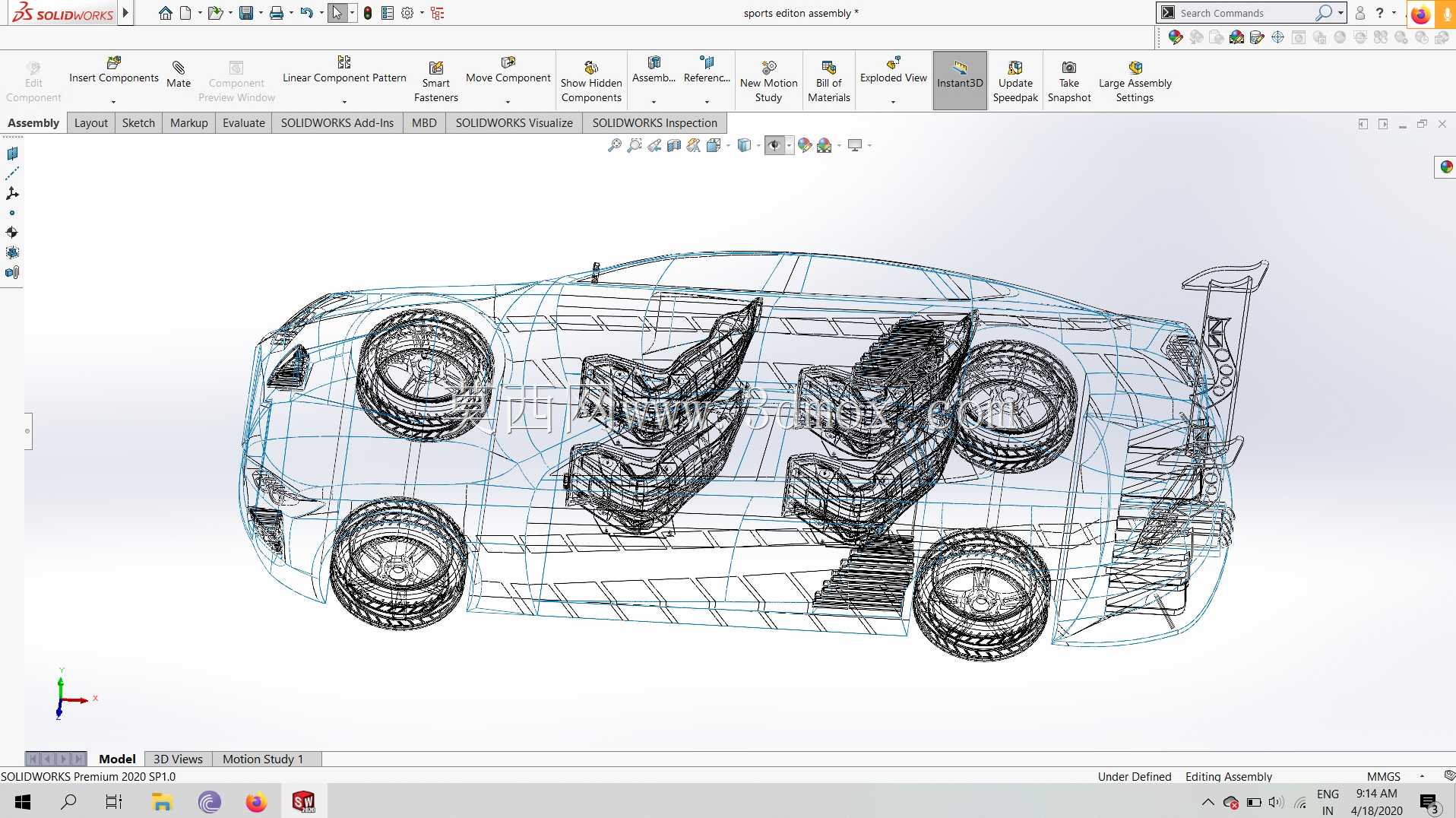
Task: Toggle Show Hidden Components
Action: pyautogui.click(x=591, y=81)
